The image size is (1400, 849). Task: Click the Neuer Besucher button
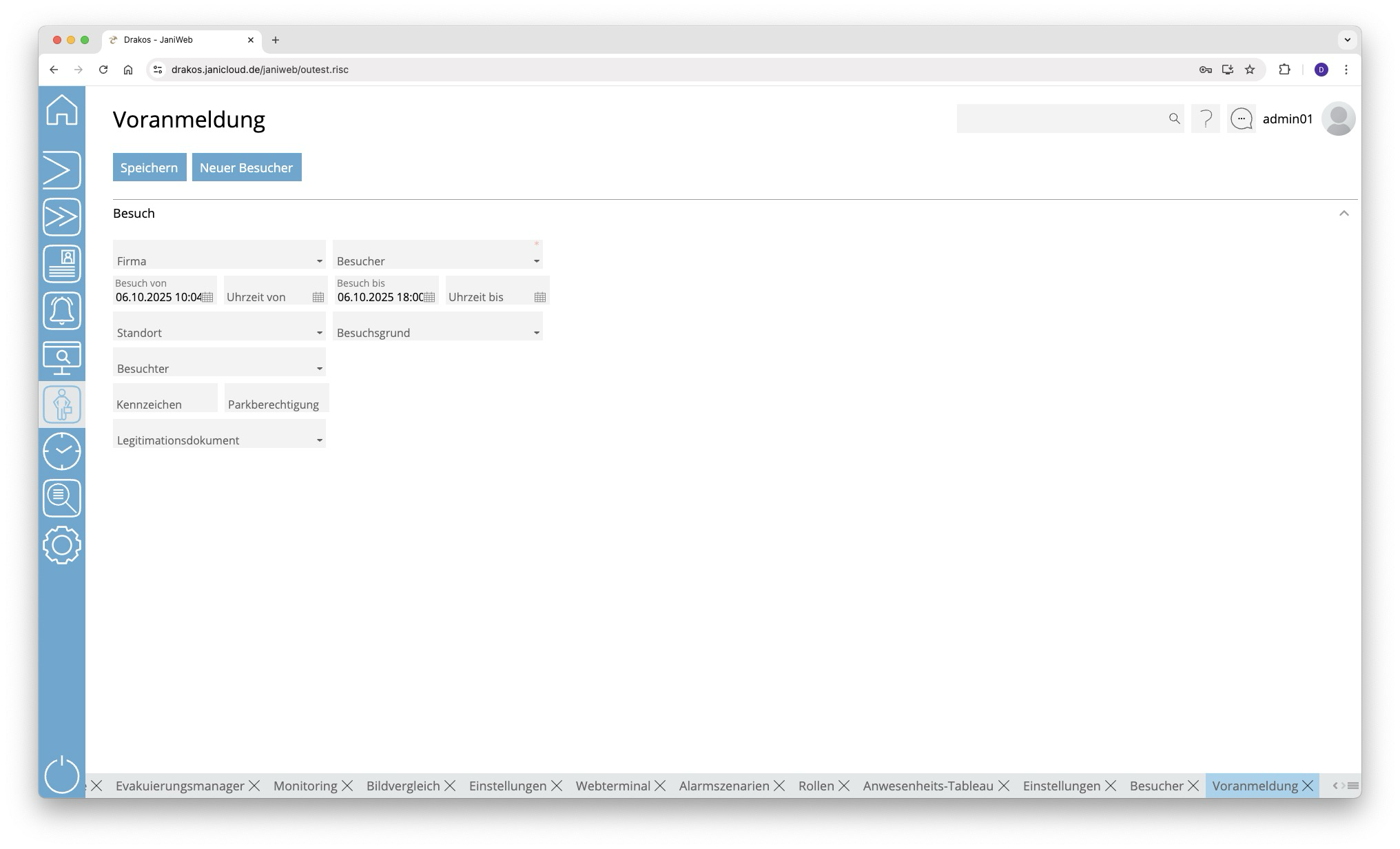tap(247, 167)
